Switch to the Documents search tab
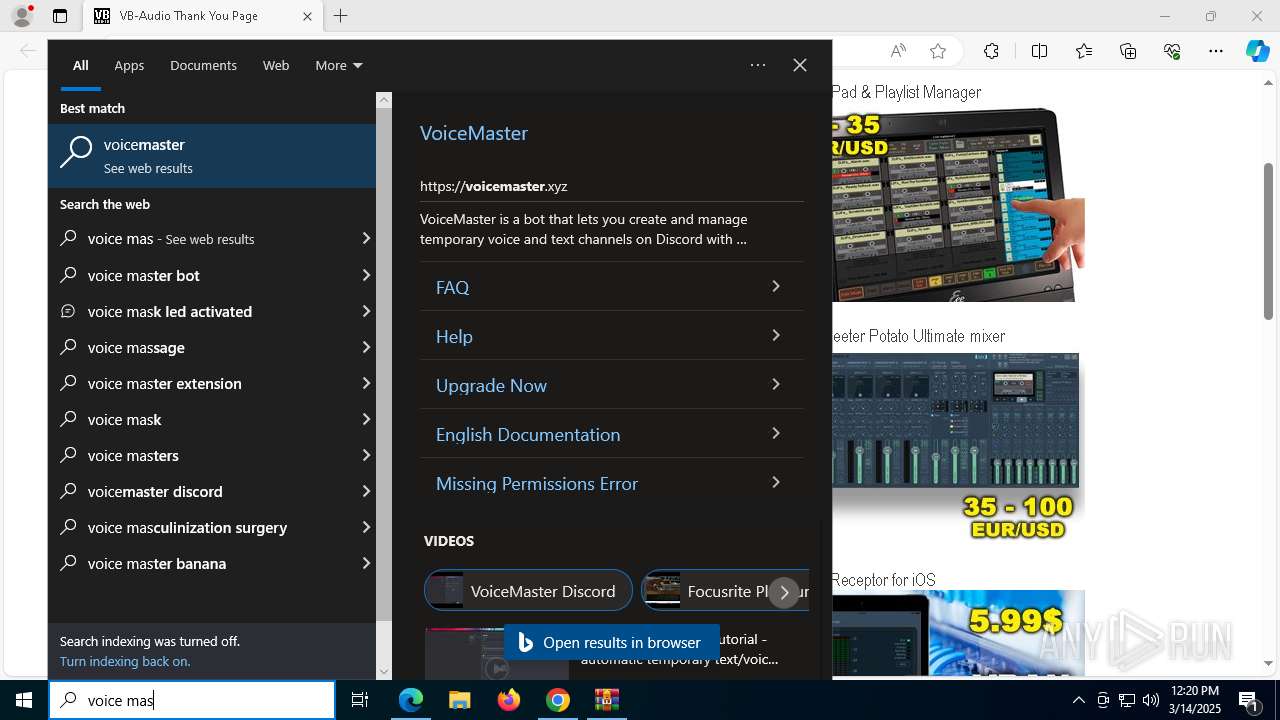Viewport: 1280px width, 720px height. click(203, 65)
